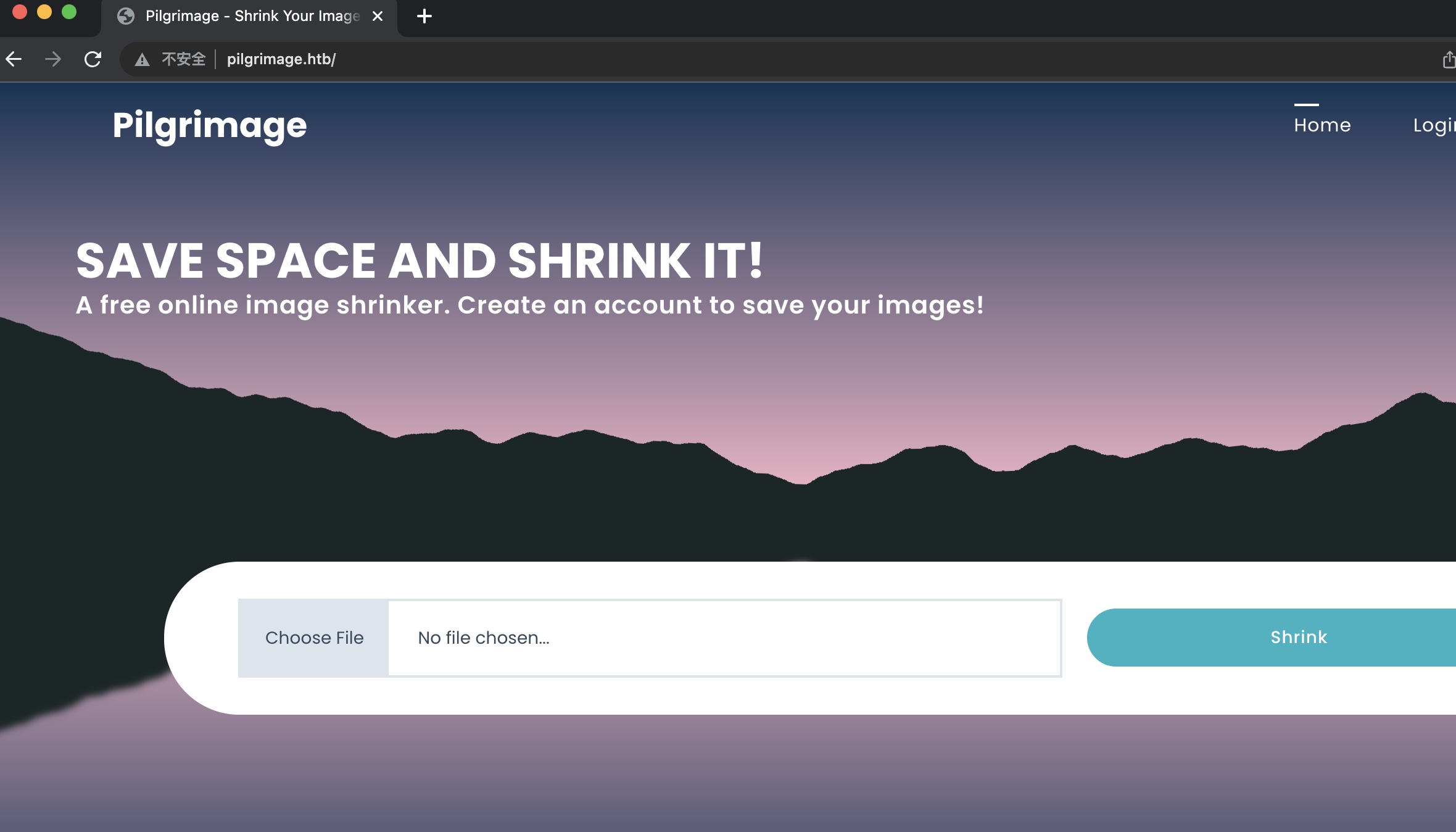Close the Pilgrimage tab with X
1456x832 pixels.
pos(378,16)
